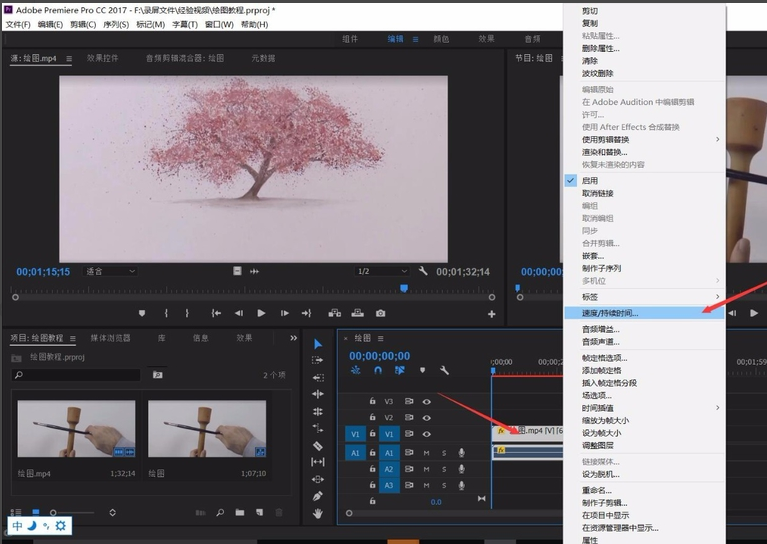Choose 速度/持续时间 from context menu
Viewport: 767px width, 544px height.
[x=610, y=313]
